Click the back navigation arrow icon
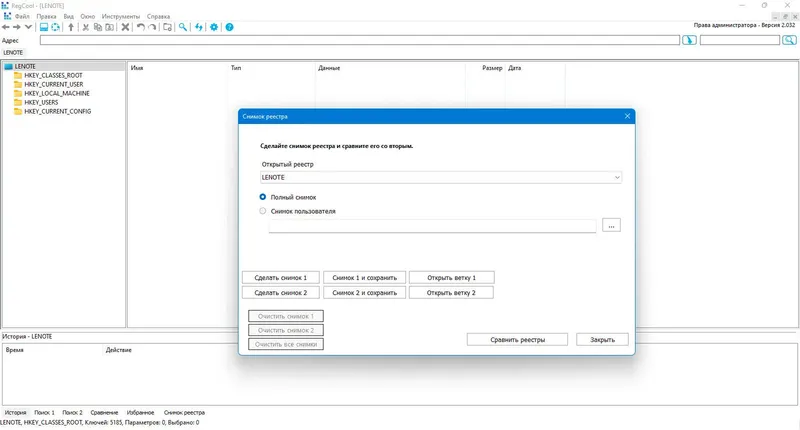Image resolution: width=800 pixels, height=430 pixels. pos(6,27)
